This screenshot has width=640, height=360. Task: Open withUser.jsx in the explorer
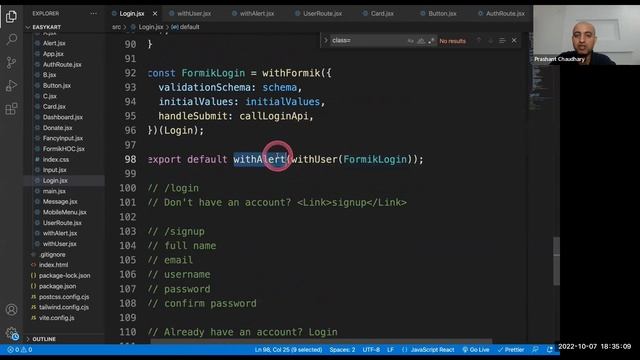click(x=60, y=244)
